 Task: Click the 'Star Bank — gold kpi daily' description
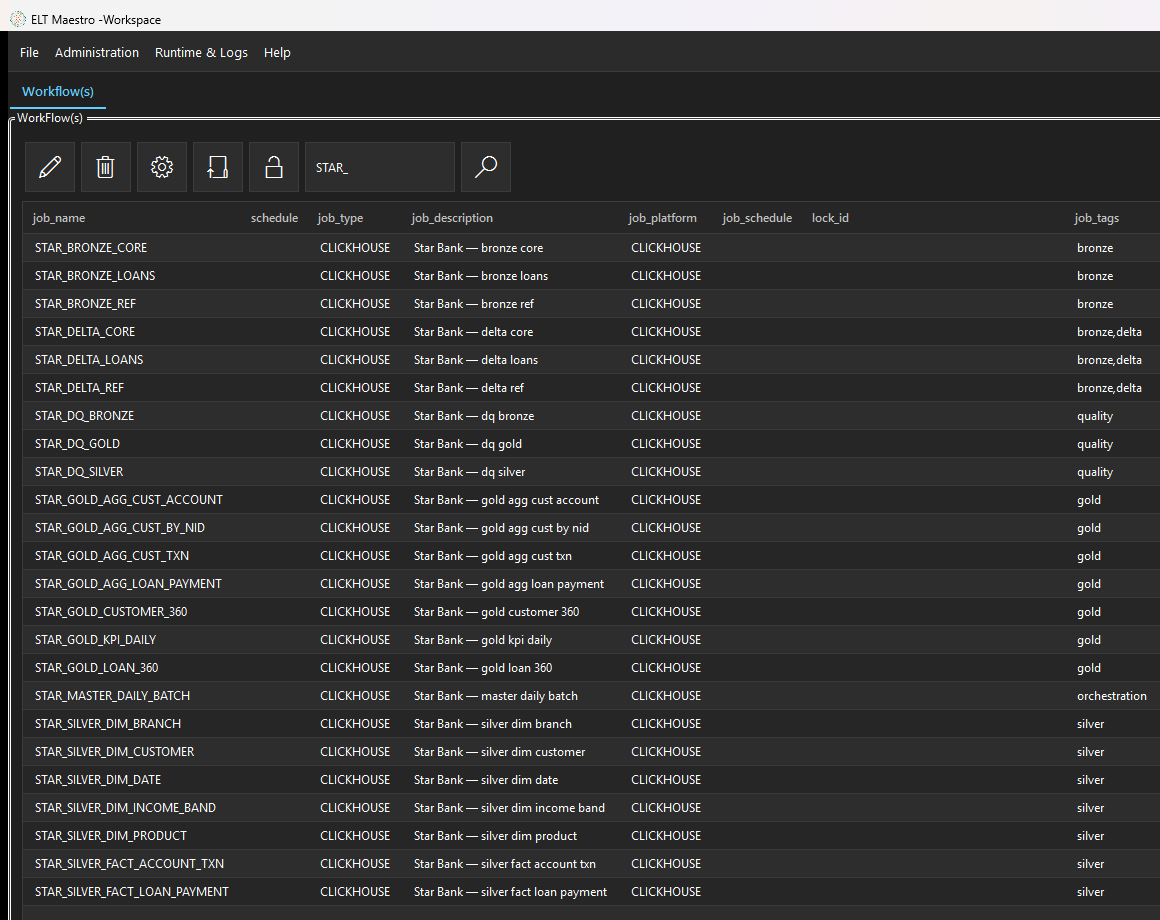point(483,640)
